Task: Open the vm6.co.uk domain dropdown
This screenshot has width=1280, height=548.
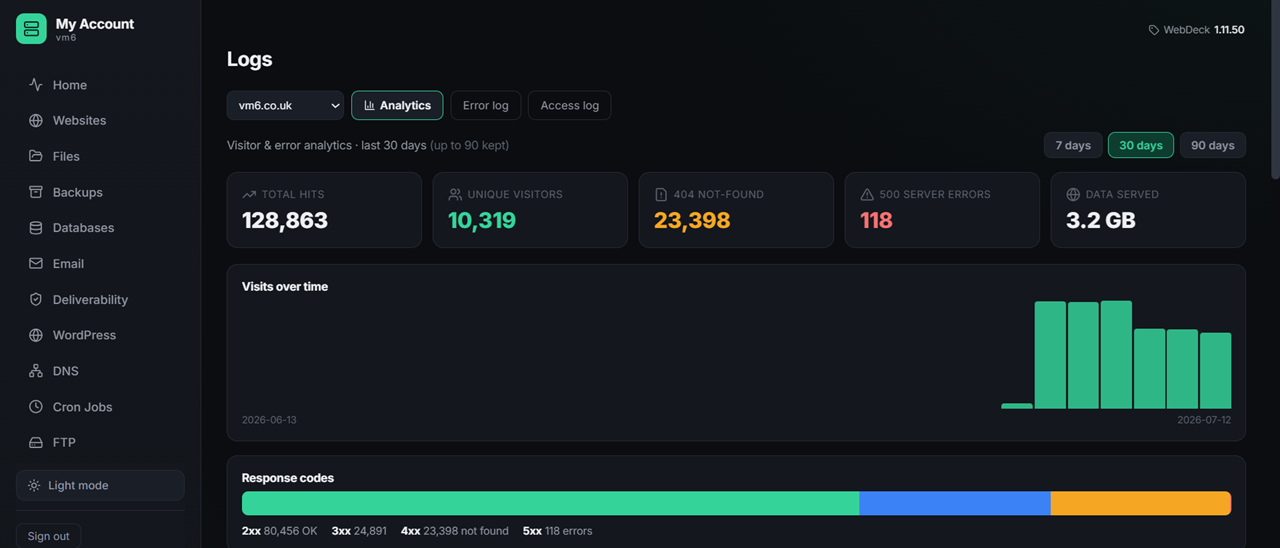Action: coord(285,105)
